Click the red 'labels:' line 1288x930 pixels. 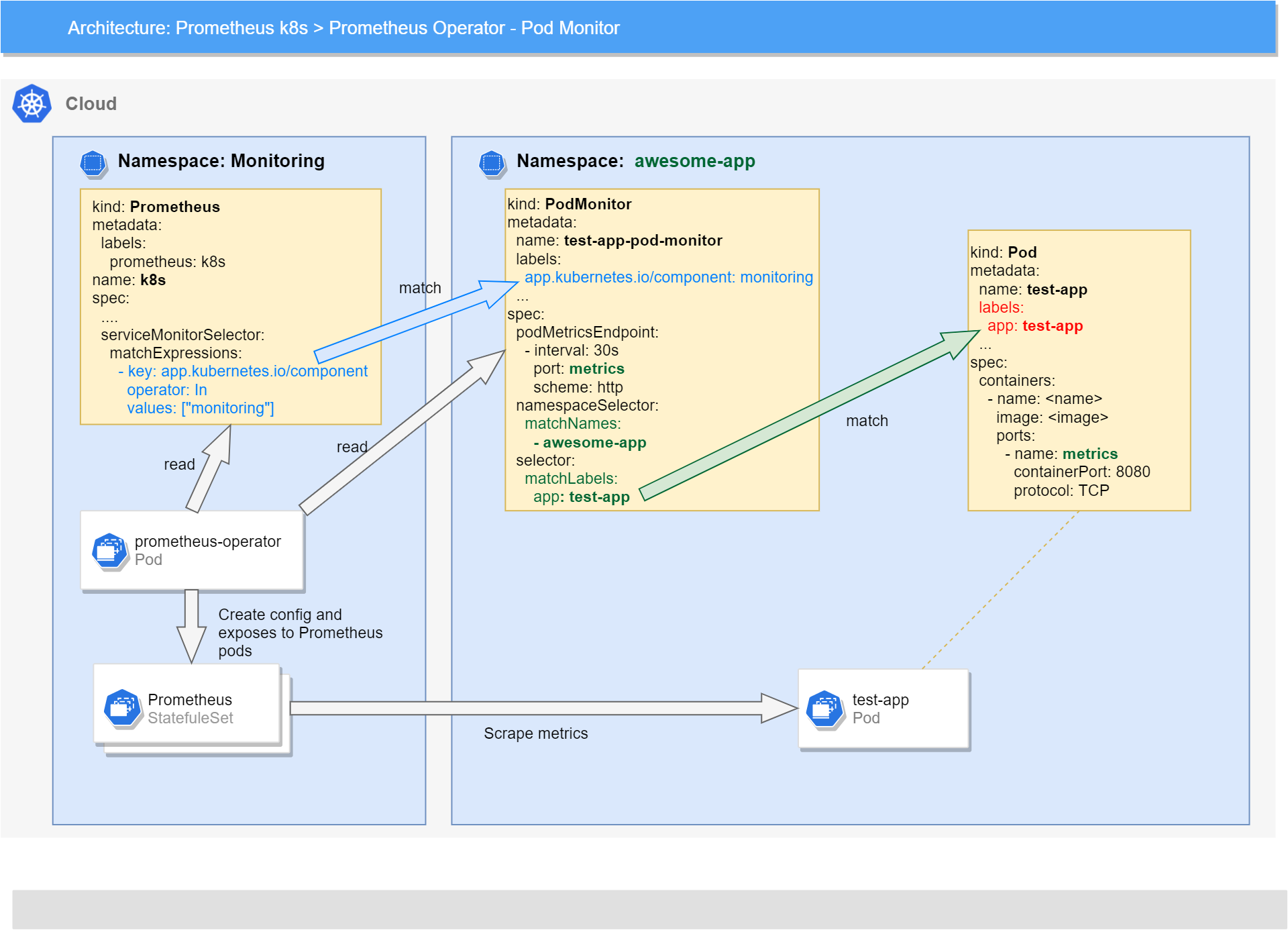[1001, 307]
